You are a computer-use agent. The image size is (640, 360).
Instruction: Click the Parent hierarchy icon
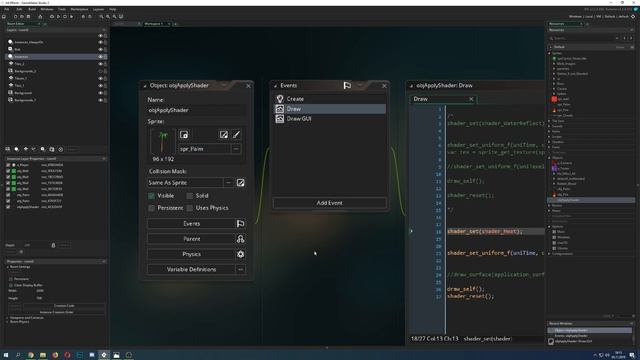click(240, 239)
